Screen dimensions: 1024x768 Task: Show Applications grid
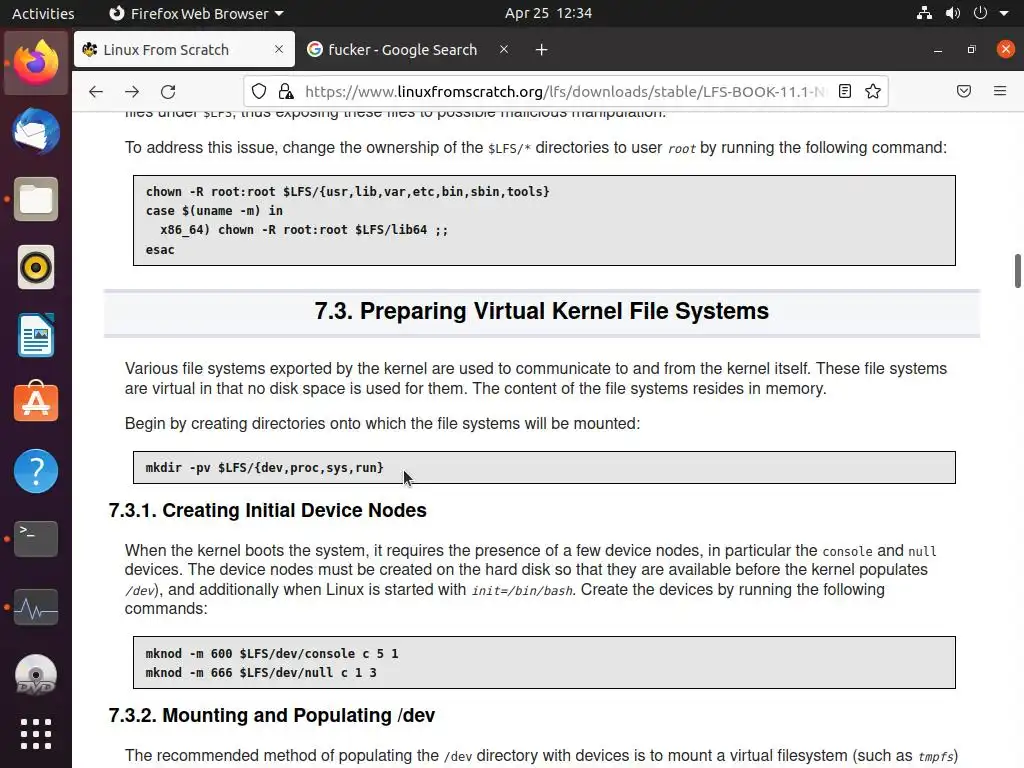tap(36, 734)
